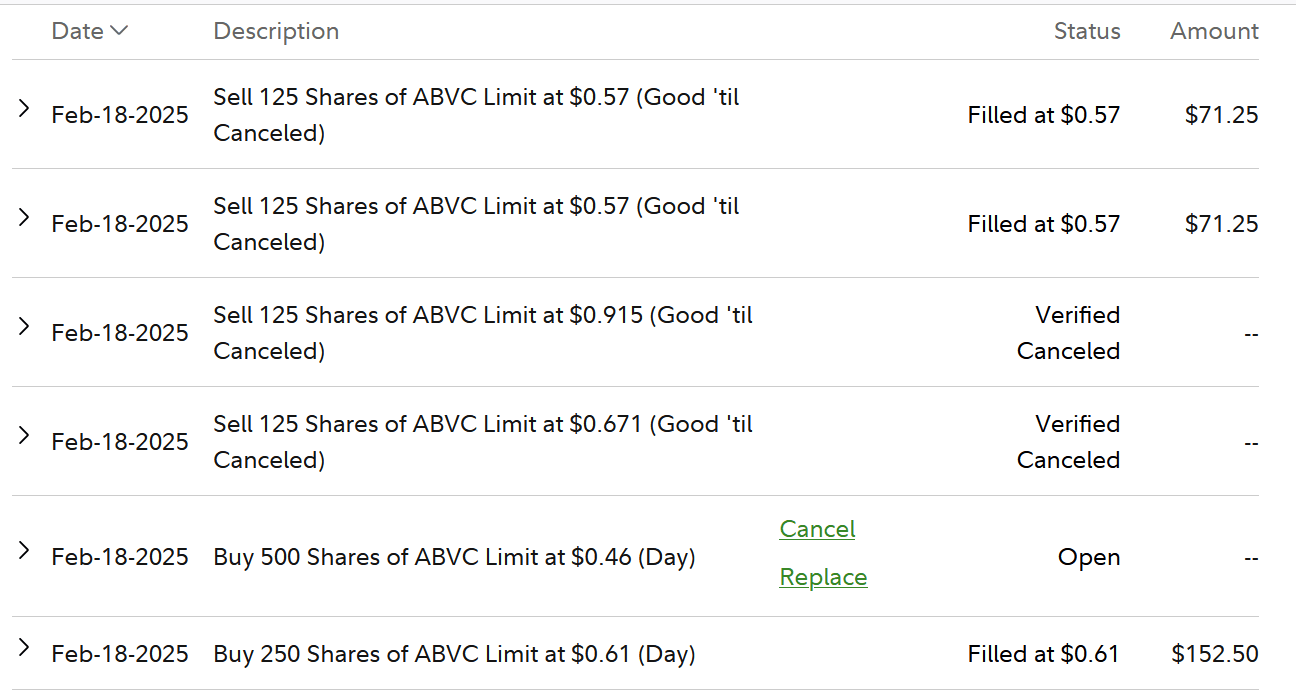This screenshot has width=1296, height=697.
Task: Click the Sell at $0.915 order description
Action: pos(482,332)
